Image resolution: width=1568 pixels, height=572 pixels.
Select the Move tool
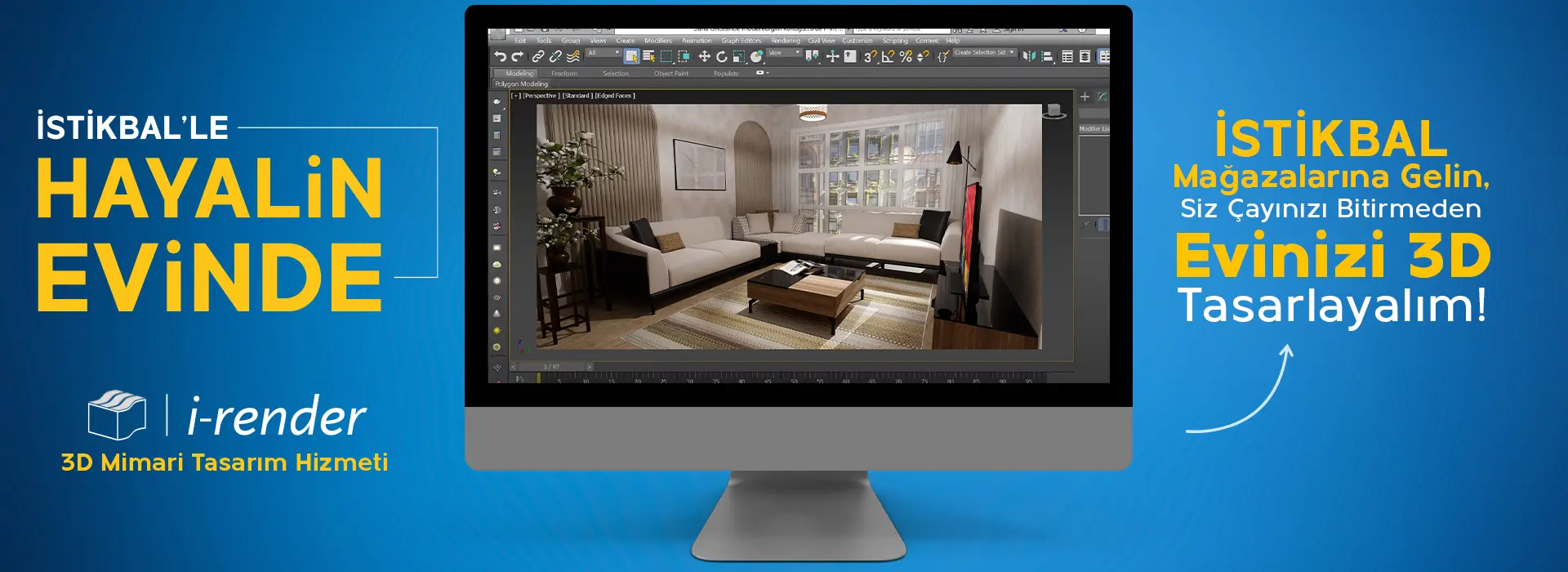pos(704,56)
